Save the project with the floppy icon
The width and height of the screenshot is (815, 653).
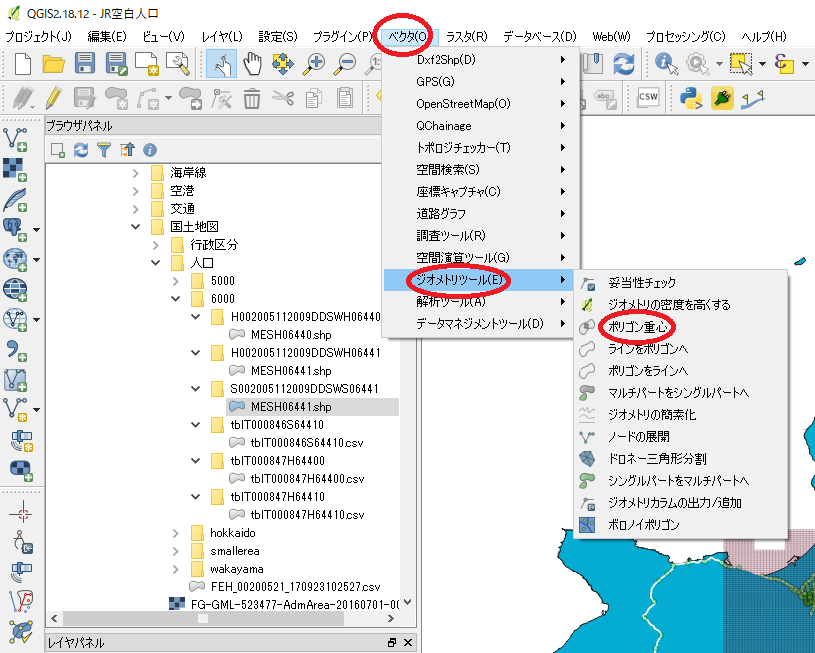click(x=85, y=63)
